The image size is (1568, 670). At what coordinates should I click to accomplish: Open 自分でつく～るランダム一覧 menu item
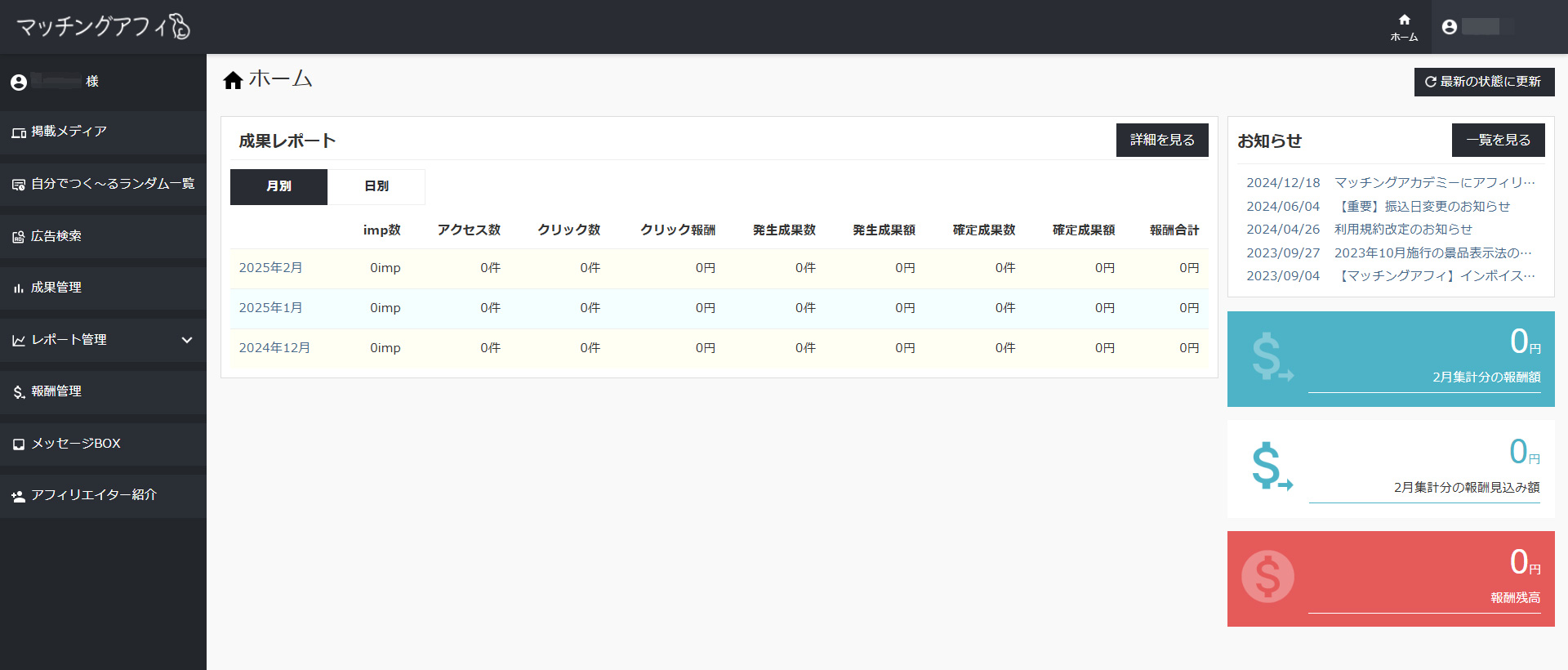pyautogui.click(x=112, y=184)
